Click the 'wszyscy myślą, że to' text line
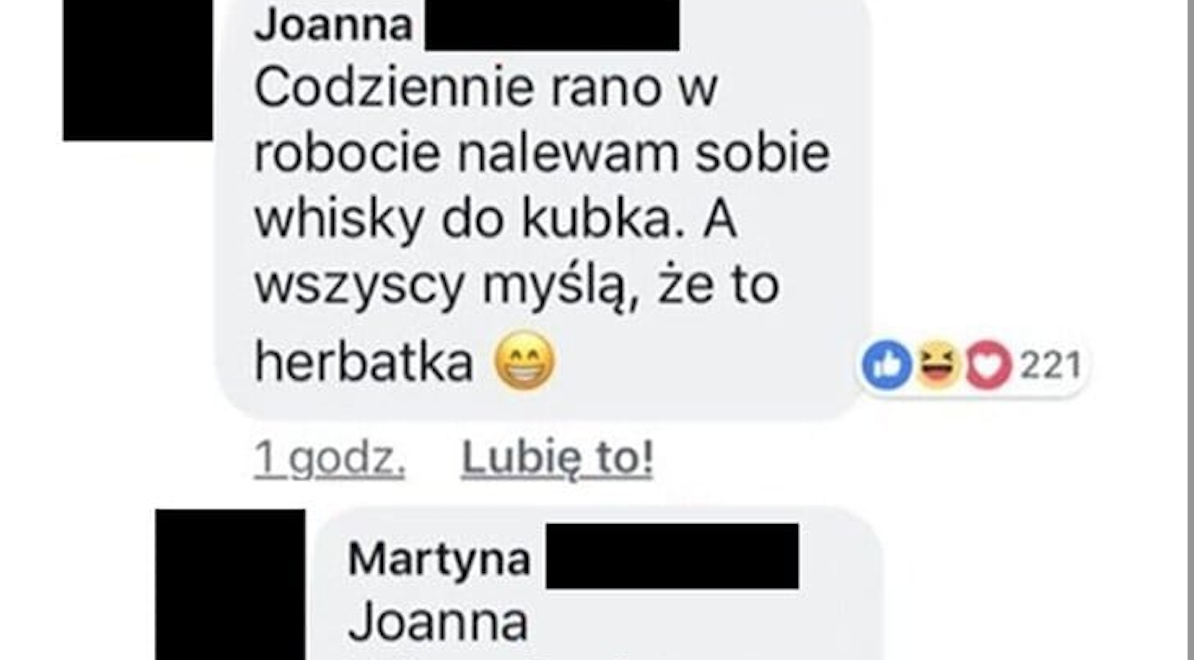The width and height of the screenshot is (1194, 660). [x=517, y=287]
